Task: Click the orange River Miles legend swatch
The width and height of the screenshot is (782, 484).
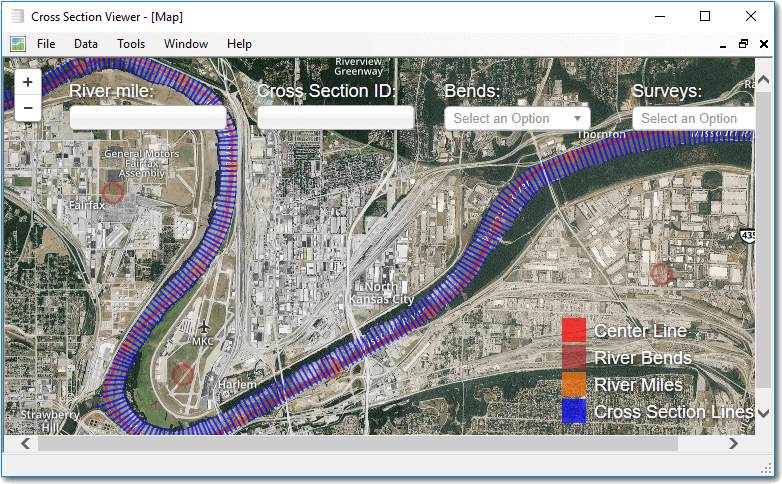Action: [x=574, y=384]
